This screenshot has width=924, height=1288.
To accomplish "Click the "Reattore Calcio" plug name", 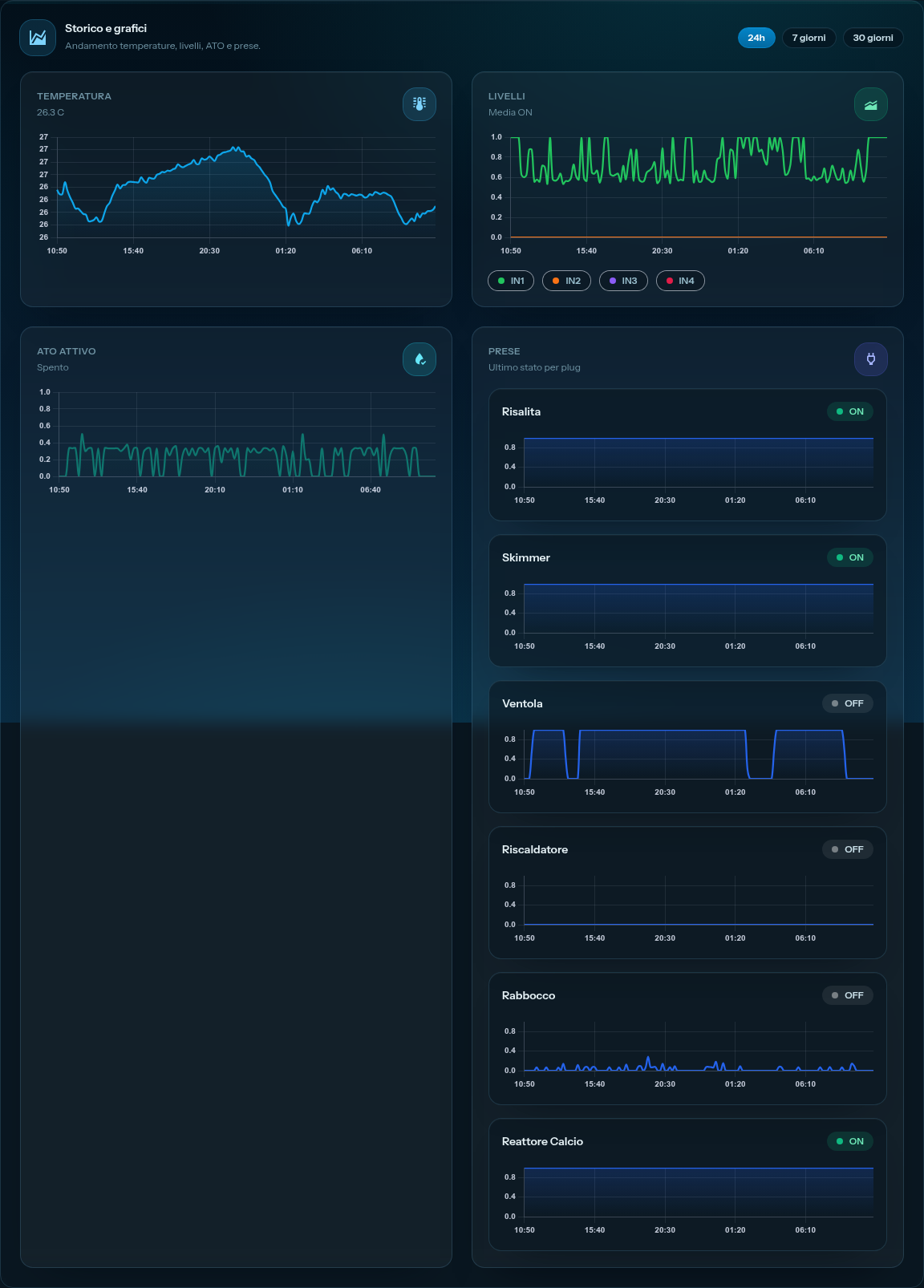I will [x=543, y=1141].
